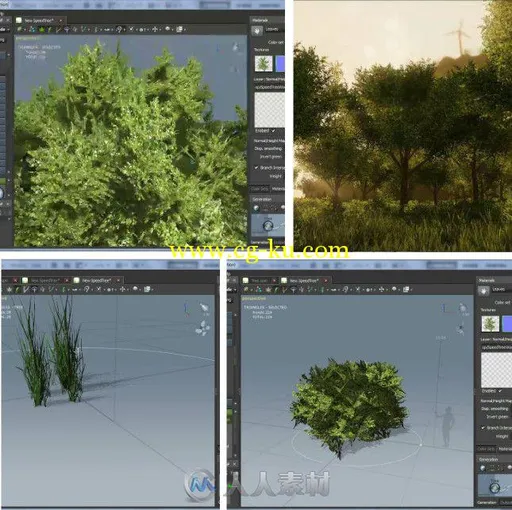Open the layout icon dropdown arrow in bush toolbar
This screenshot has width=512, height=510.
(x=411, y=290)
